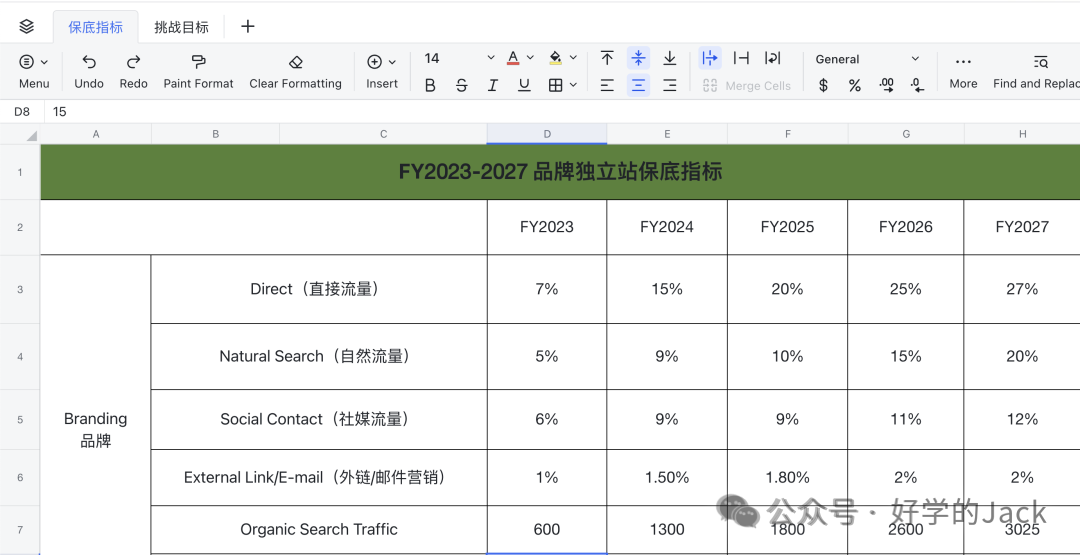The width and height of the screenshot is (1080, 555).
Task: Apply the yellow fill color bucket
Action: click(x=555, y=58)
